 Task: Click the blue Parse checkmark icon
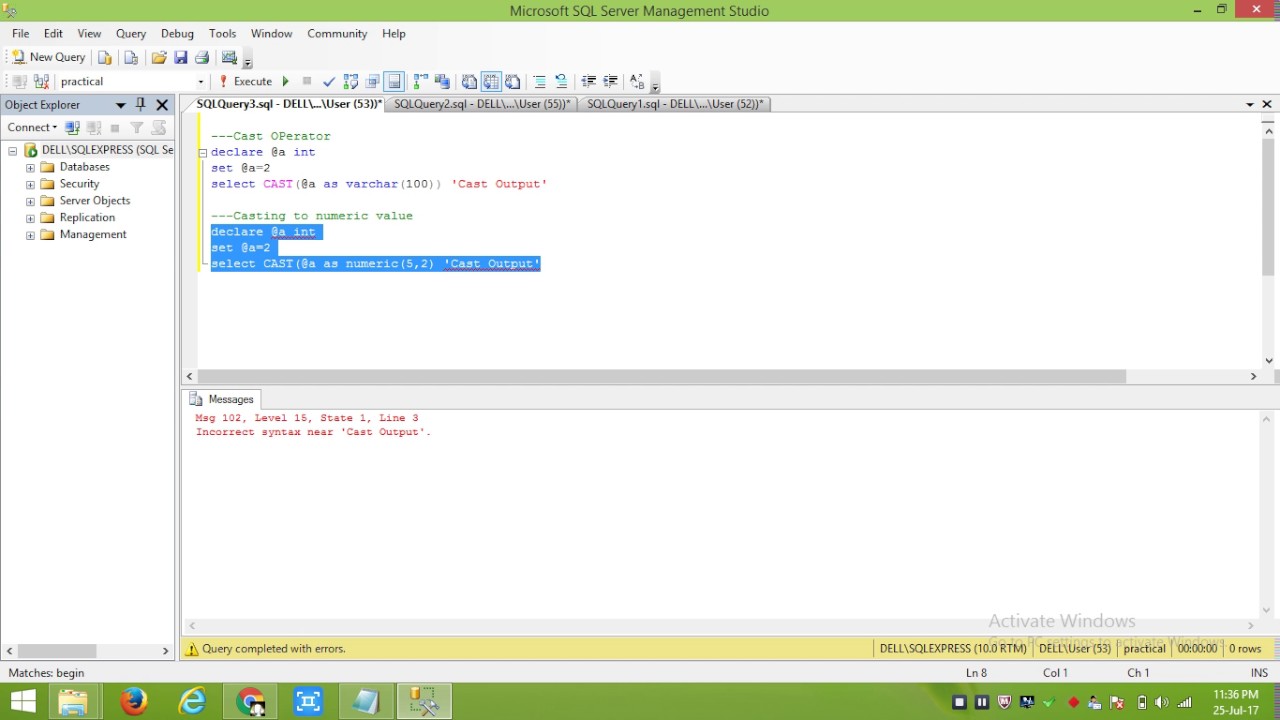[x=329, y=82]
